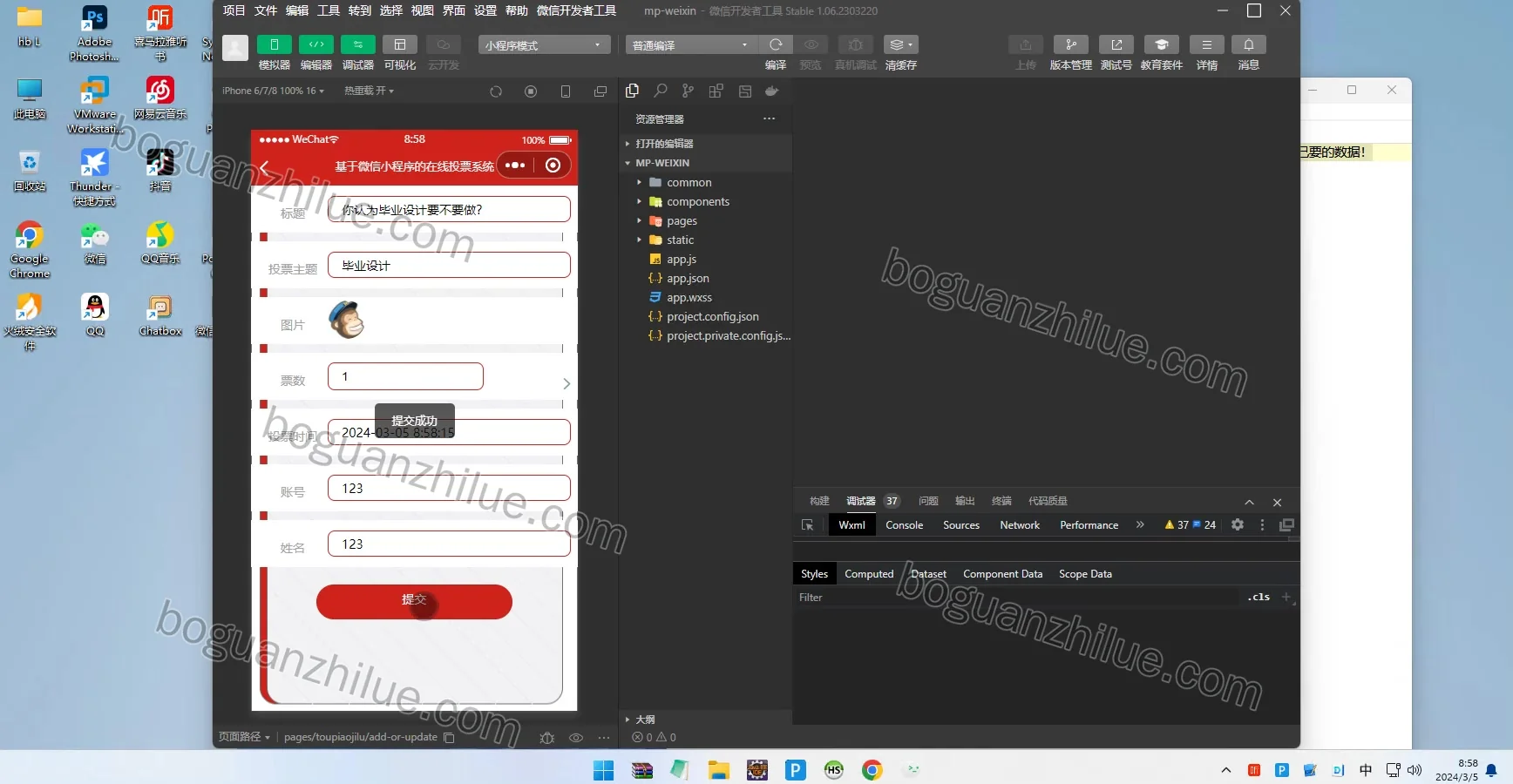The height and width of the screenshot is (784, 1513).
Task: Open the 消息 notifications bell
Action: coord(1248,44)
